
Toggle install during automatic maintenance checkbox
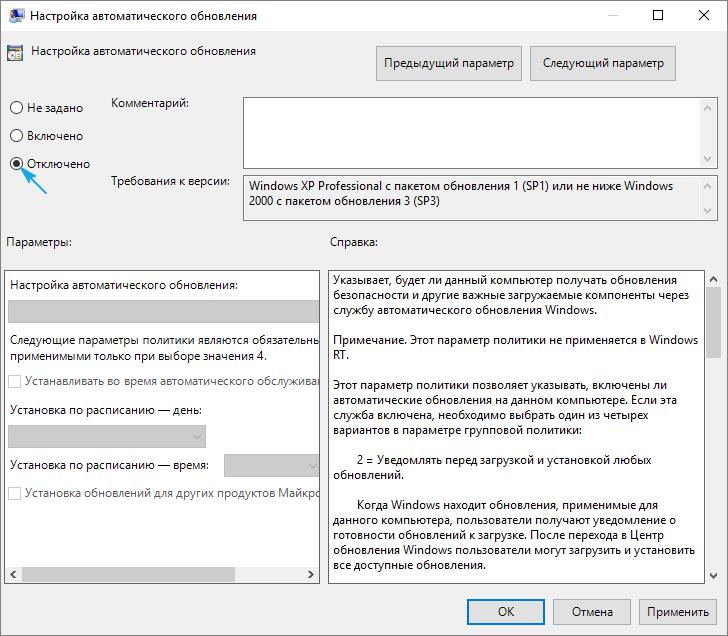point(15,381)
